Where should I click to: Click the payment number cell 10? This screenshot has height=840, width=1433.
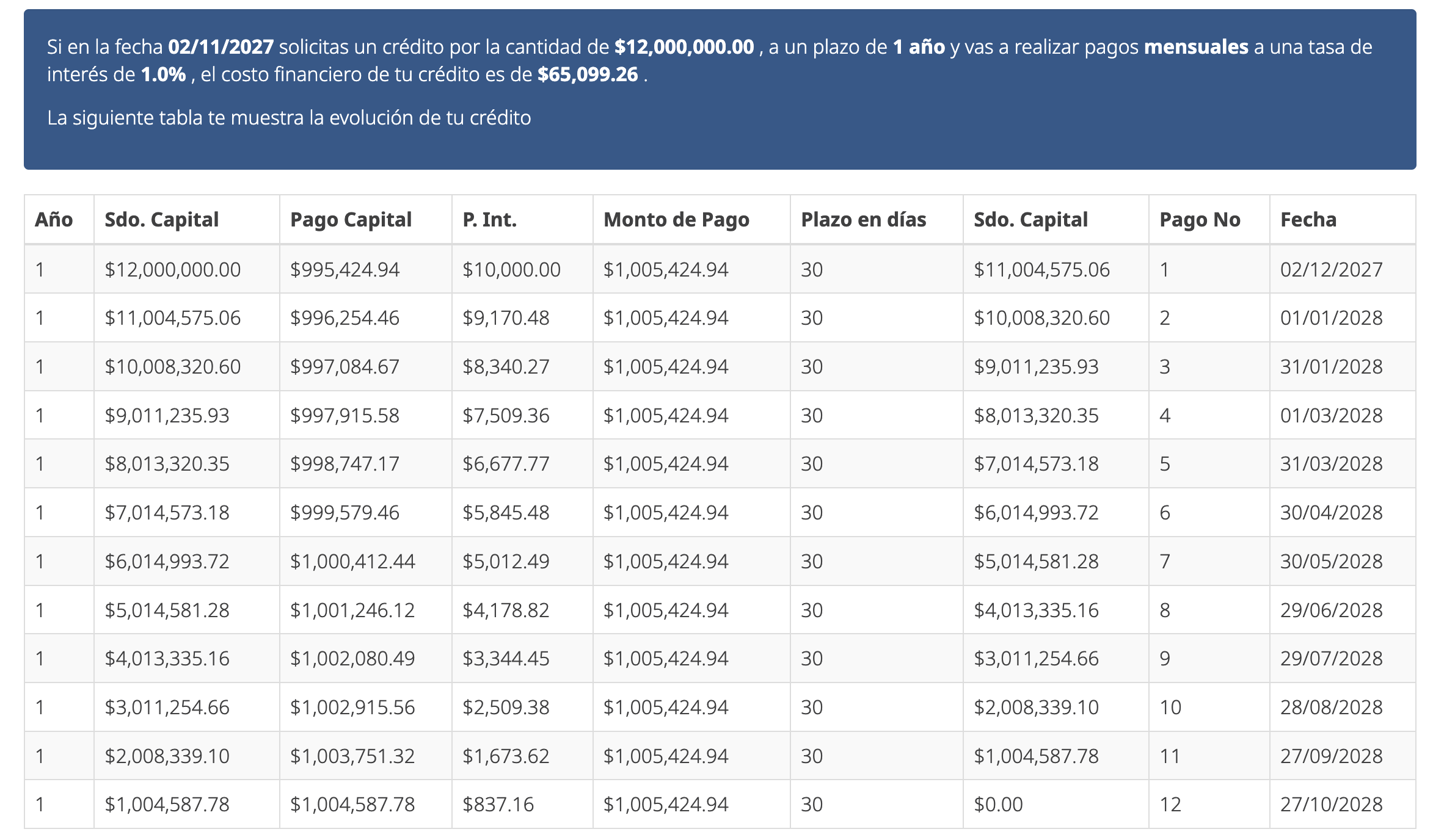pos(1209,707)
